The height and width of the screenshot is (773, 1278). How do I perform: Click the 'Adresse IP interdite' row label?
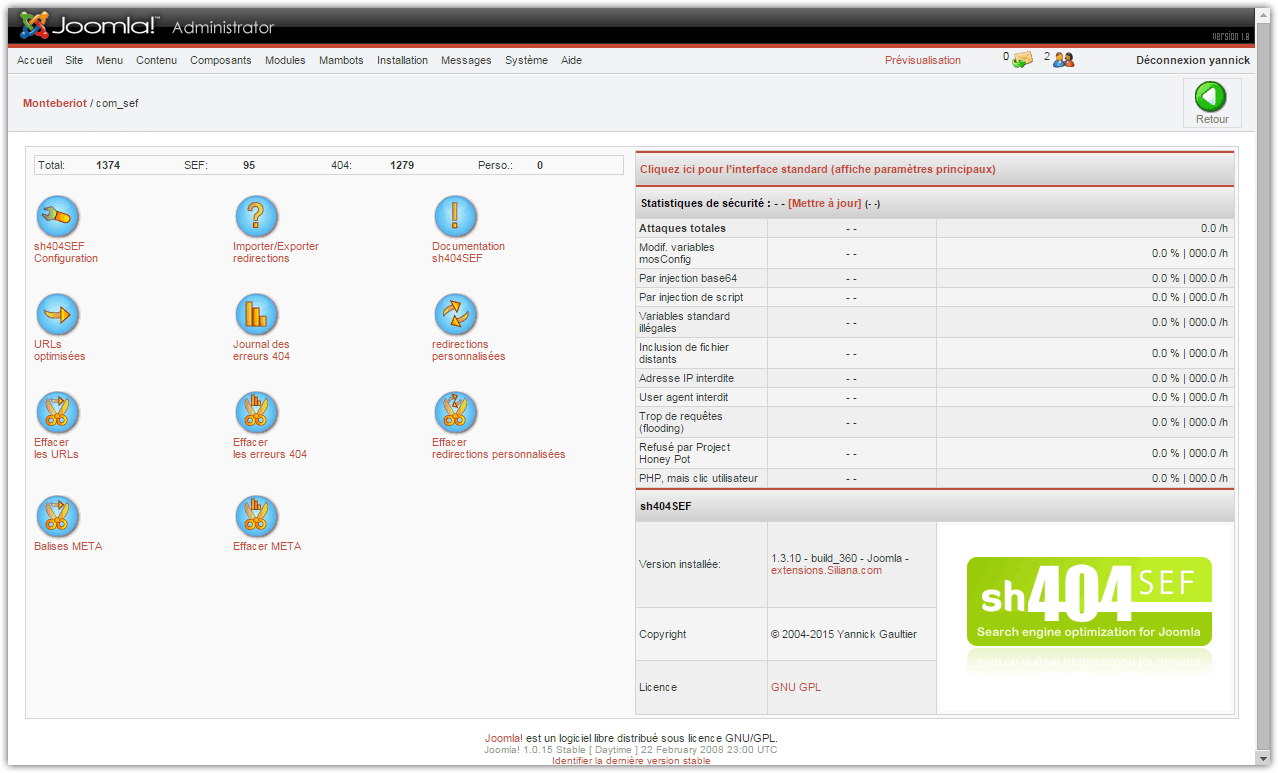click(x=686, y=378)
